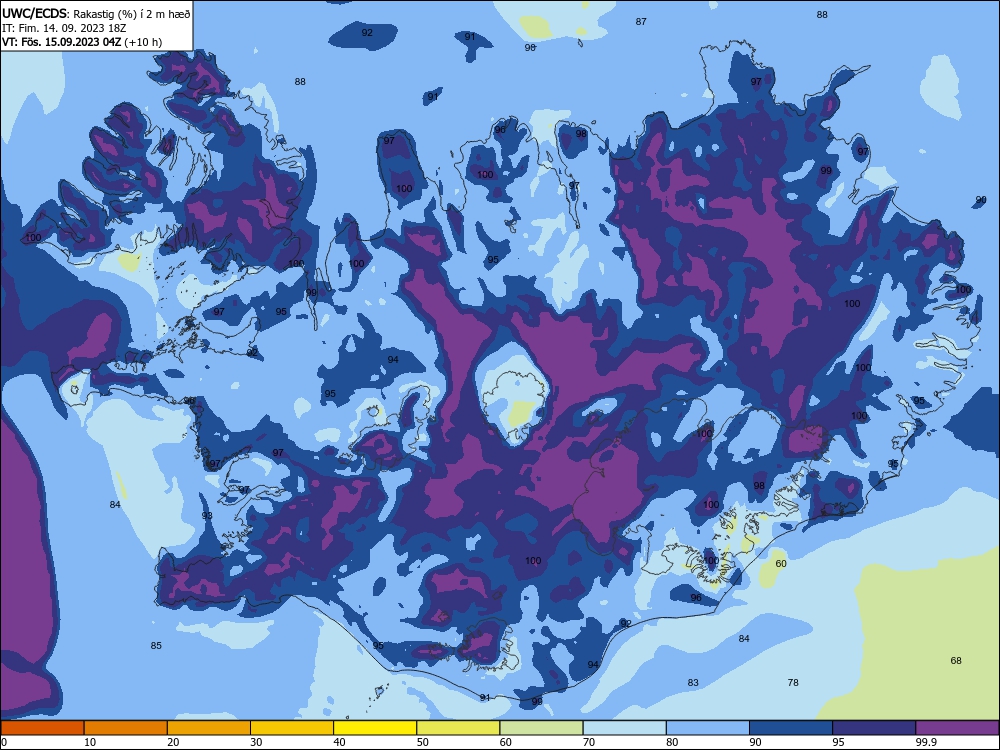Click the '99.9' tick label on the legend
This screenshot has width=1000, height=750.
pyautogui.click(x=925, y=742)
